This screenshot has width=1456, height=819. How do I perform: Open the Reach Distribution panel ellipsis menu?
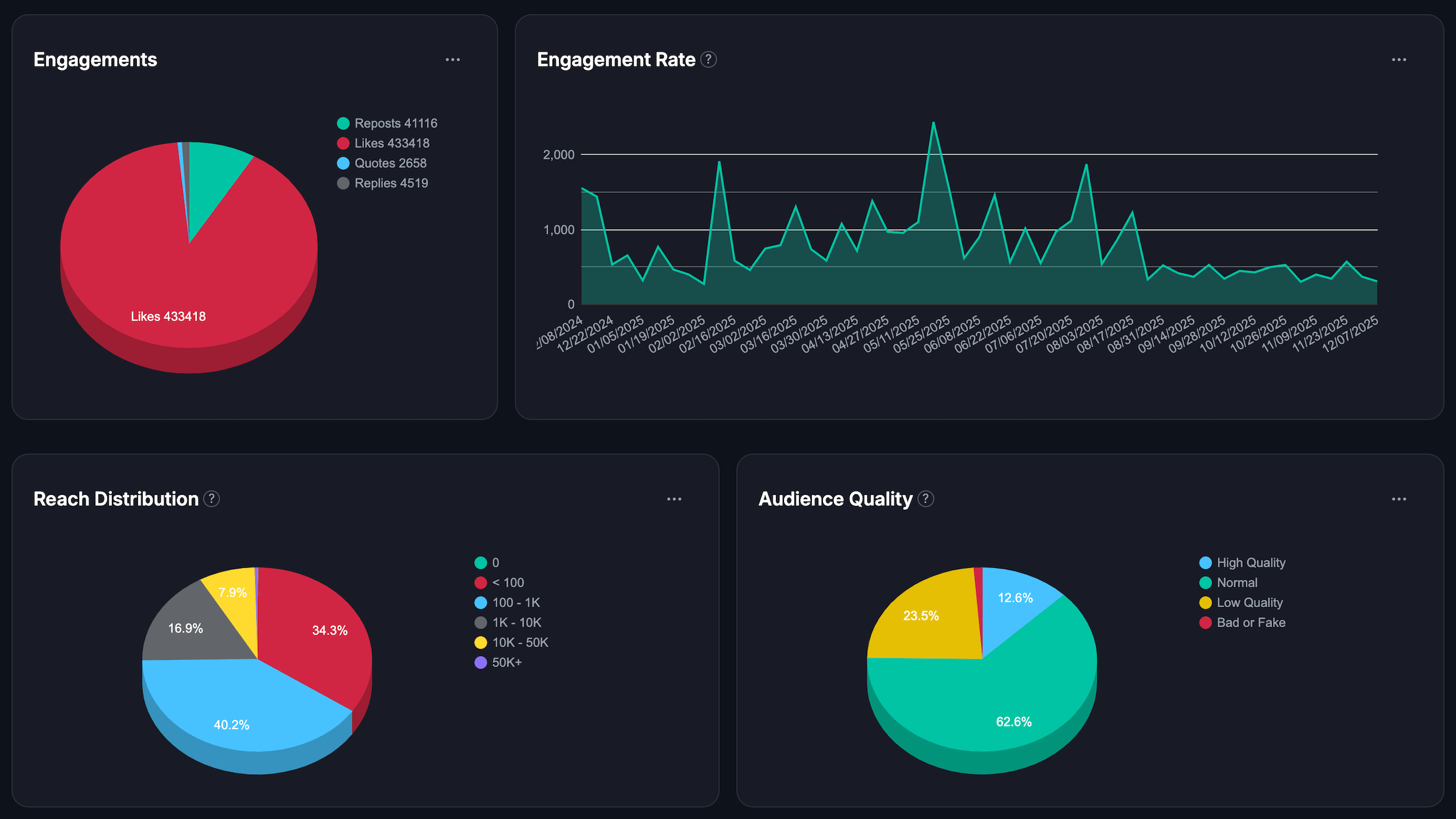click(674, 499)
